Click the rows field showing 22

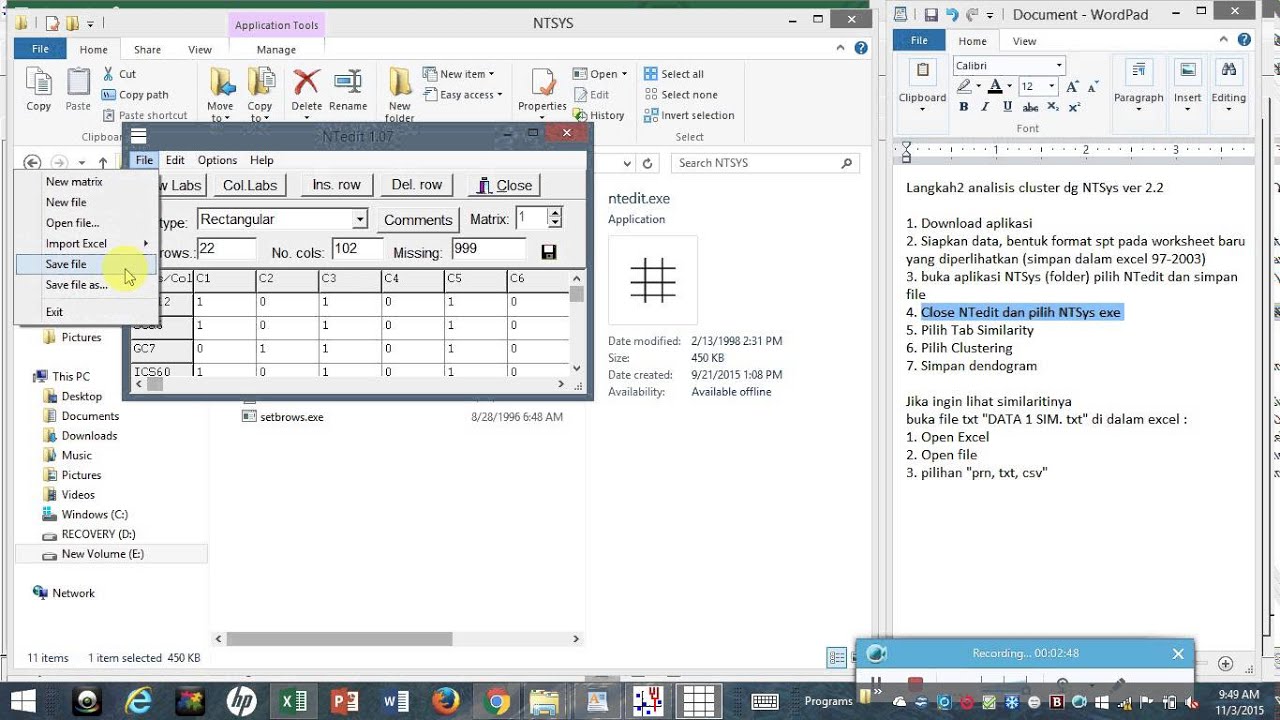226,250
